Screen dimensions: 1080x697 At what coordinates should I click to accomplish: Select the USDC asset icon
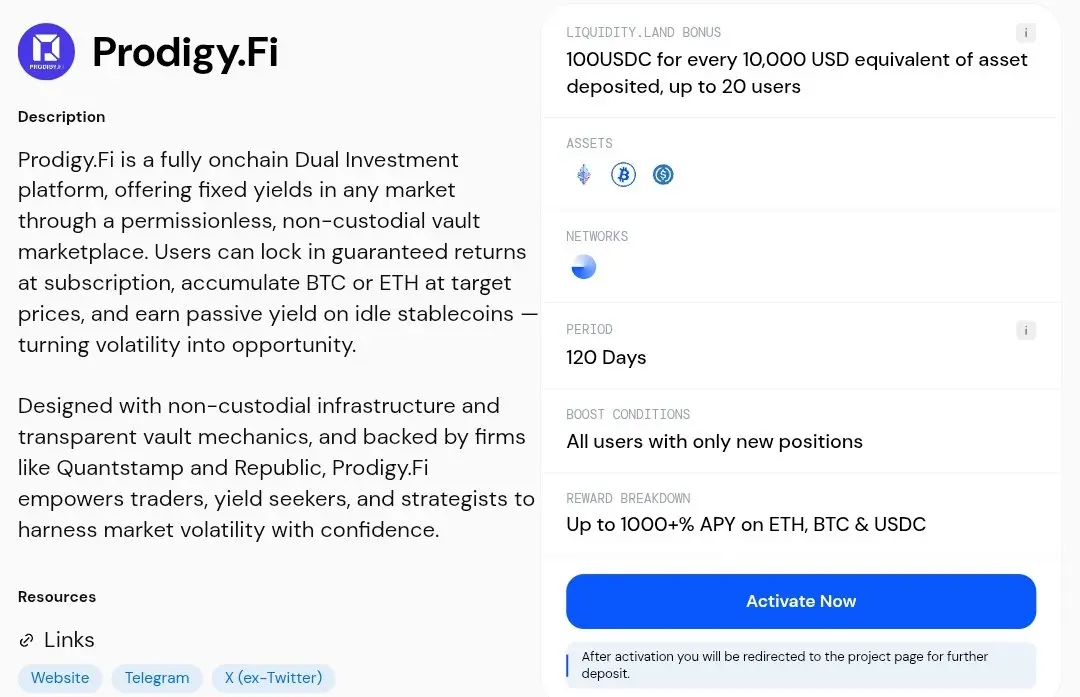click(x=663, y=175)
